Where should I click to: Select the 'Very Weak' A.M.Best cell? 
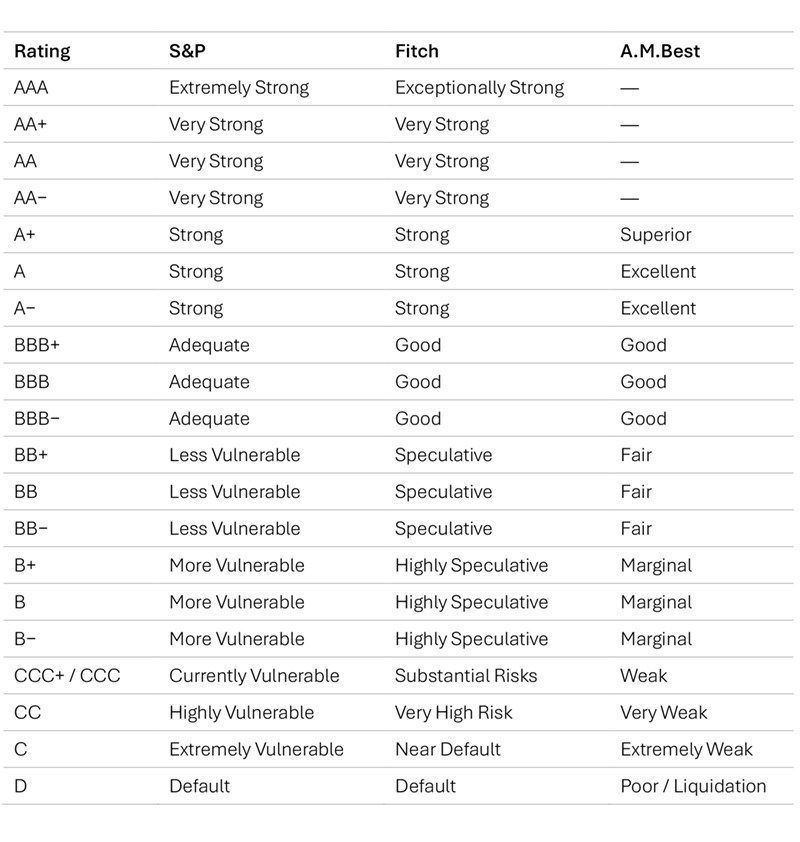click(x=663, y=713)
